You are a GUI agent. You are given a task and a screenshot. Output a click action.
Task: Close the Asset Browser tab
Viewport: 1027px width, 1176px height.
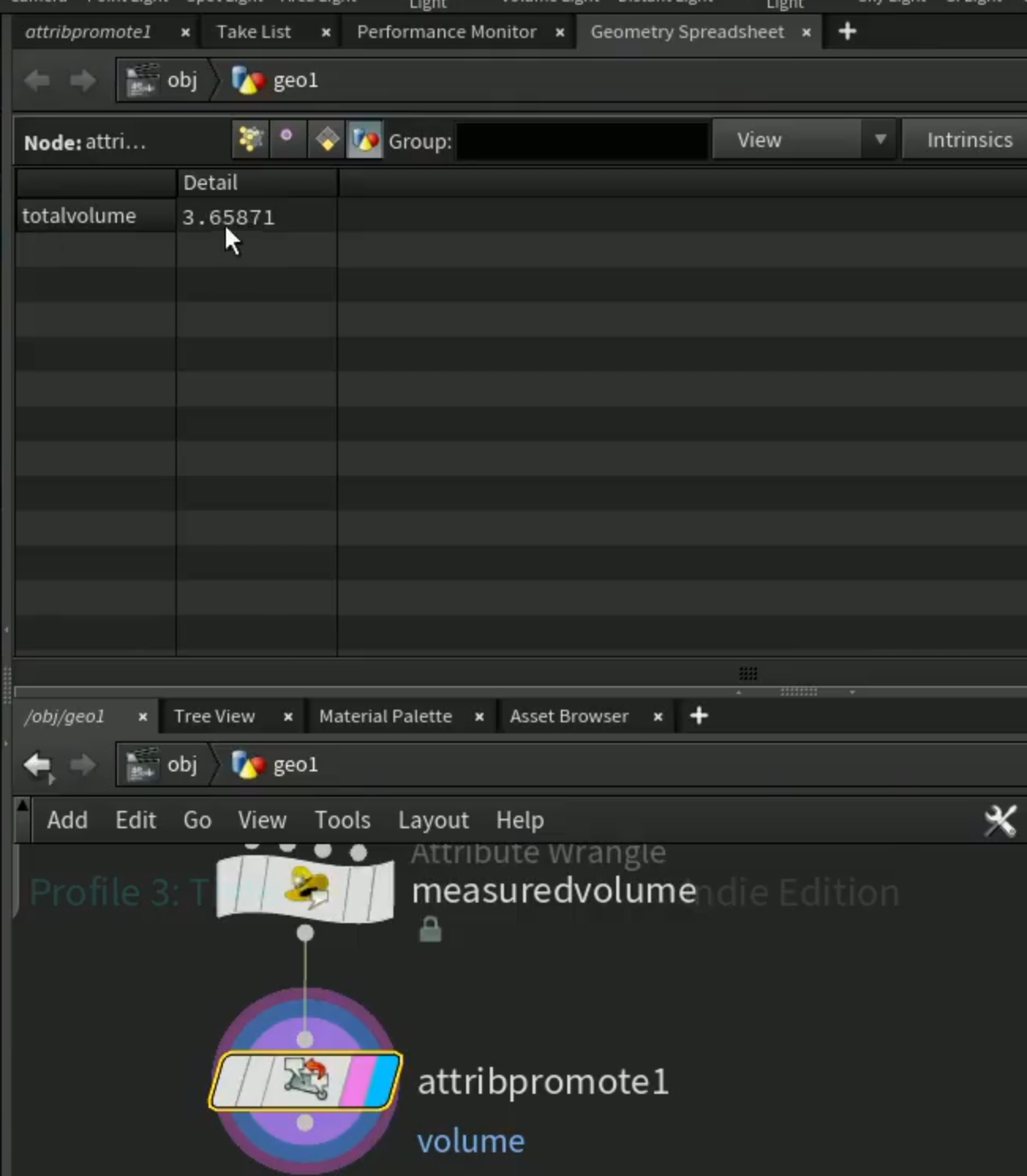(657, 717)
